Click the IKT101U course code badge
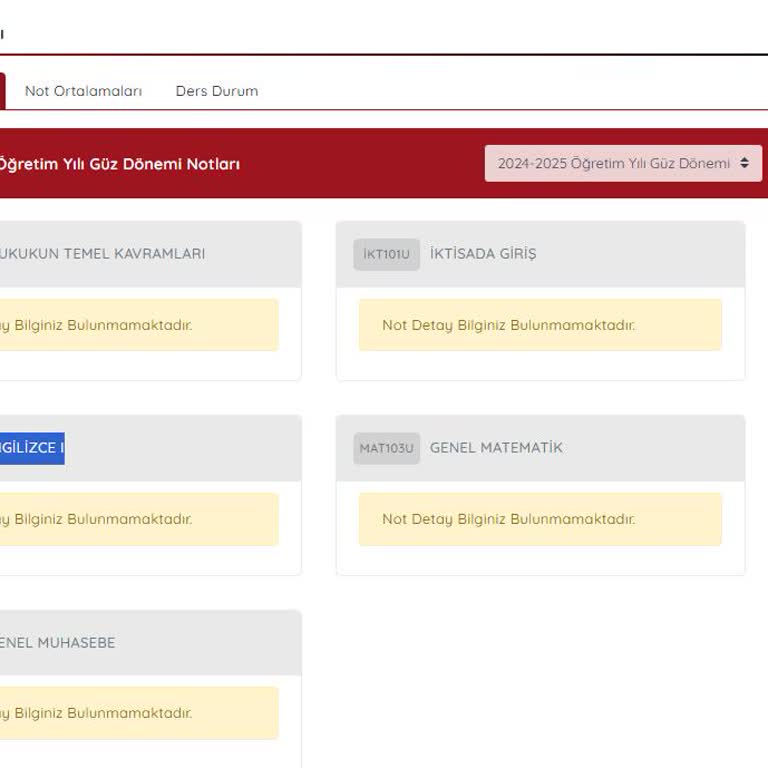The height and width of the screenshot is (768, 768). (386, 254)
